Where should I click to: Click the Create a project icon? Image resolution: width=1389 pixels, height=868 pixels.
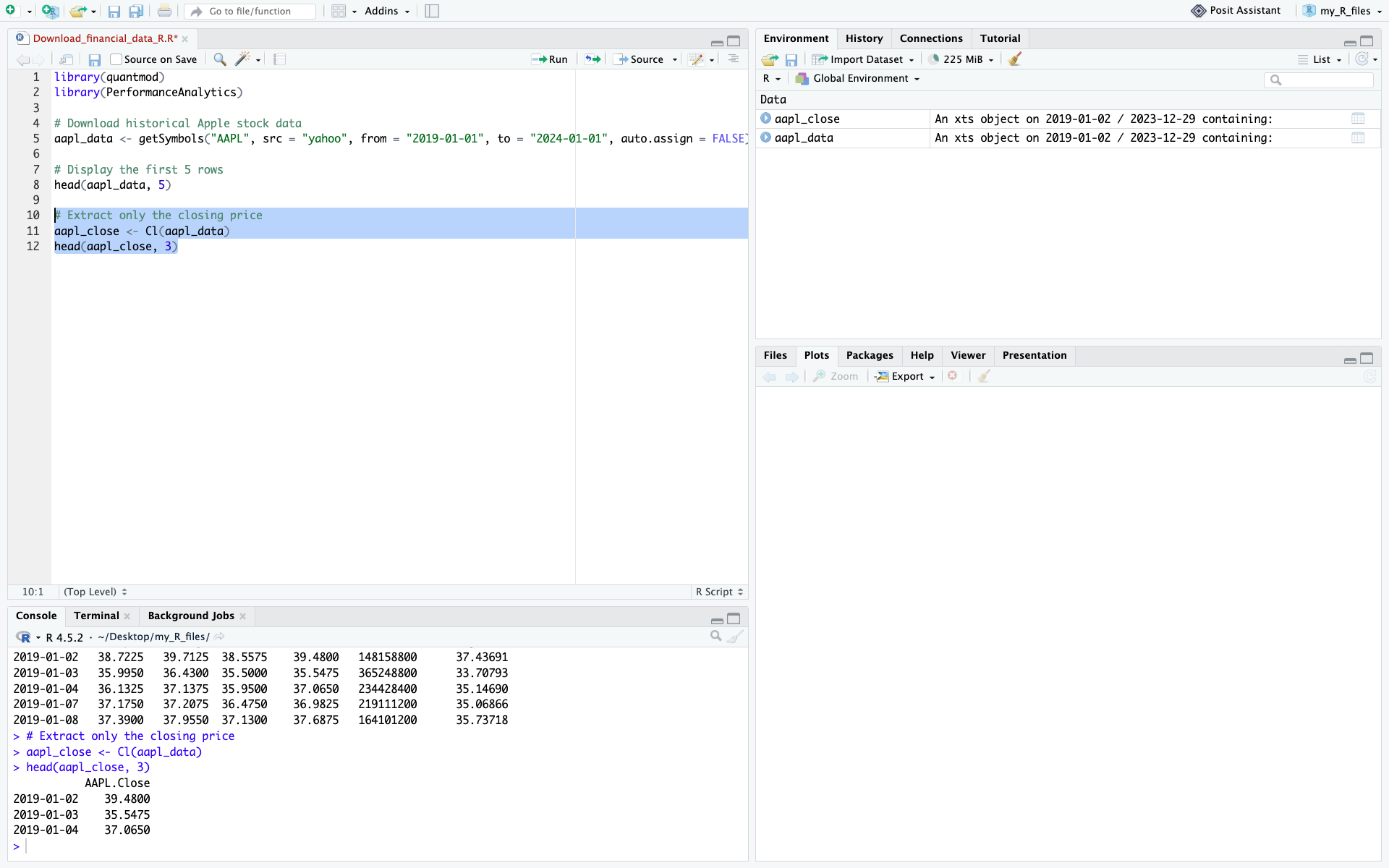pyautogui.click(x=50, y=11)
